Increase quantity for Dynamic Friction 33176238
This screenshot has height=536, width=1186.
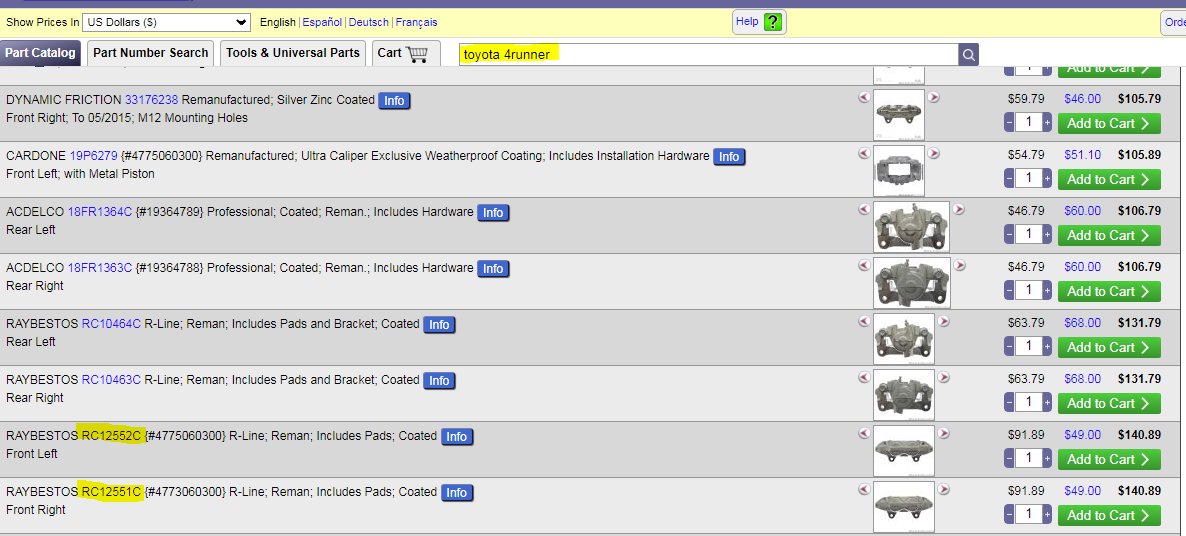click(1047, 122)
